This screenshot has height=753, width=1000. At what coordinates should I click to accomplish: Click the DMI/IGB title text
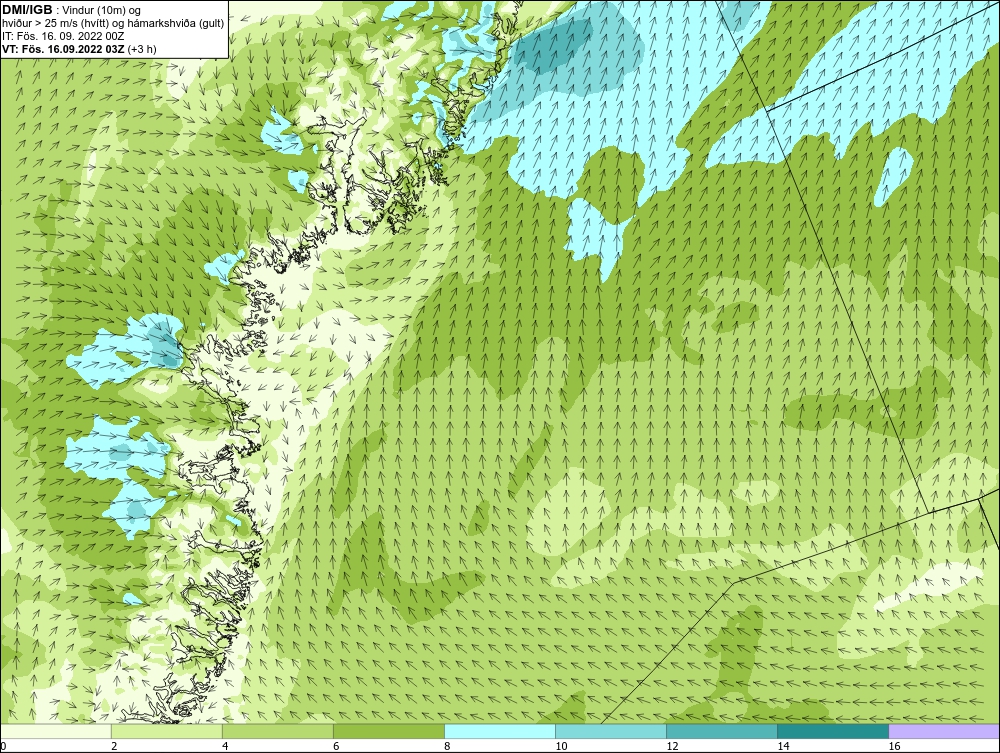pyautogui.click(x=27, y=10)
